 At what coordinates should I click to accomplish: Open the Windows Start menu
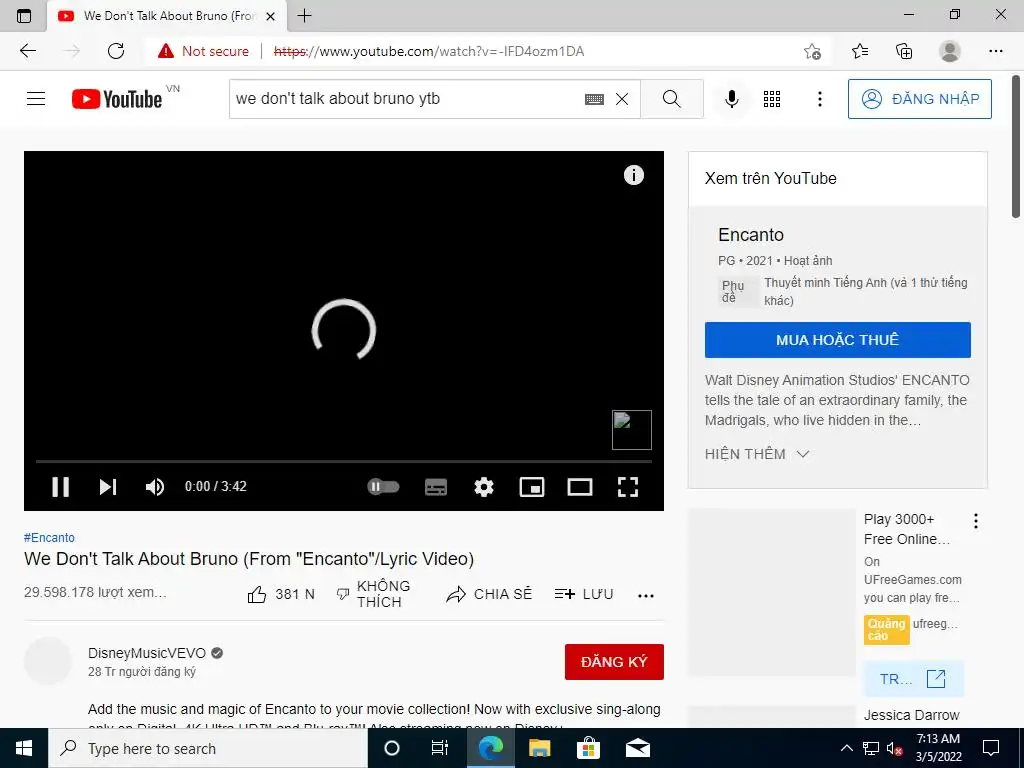tap(24, 748)
